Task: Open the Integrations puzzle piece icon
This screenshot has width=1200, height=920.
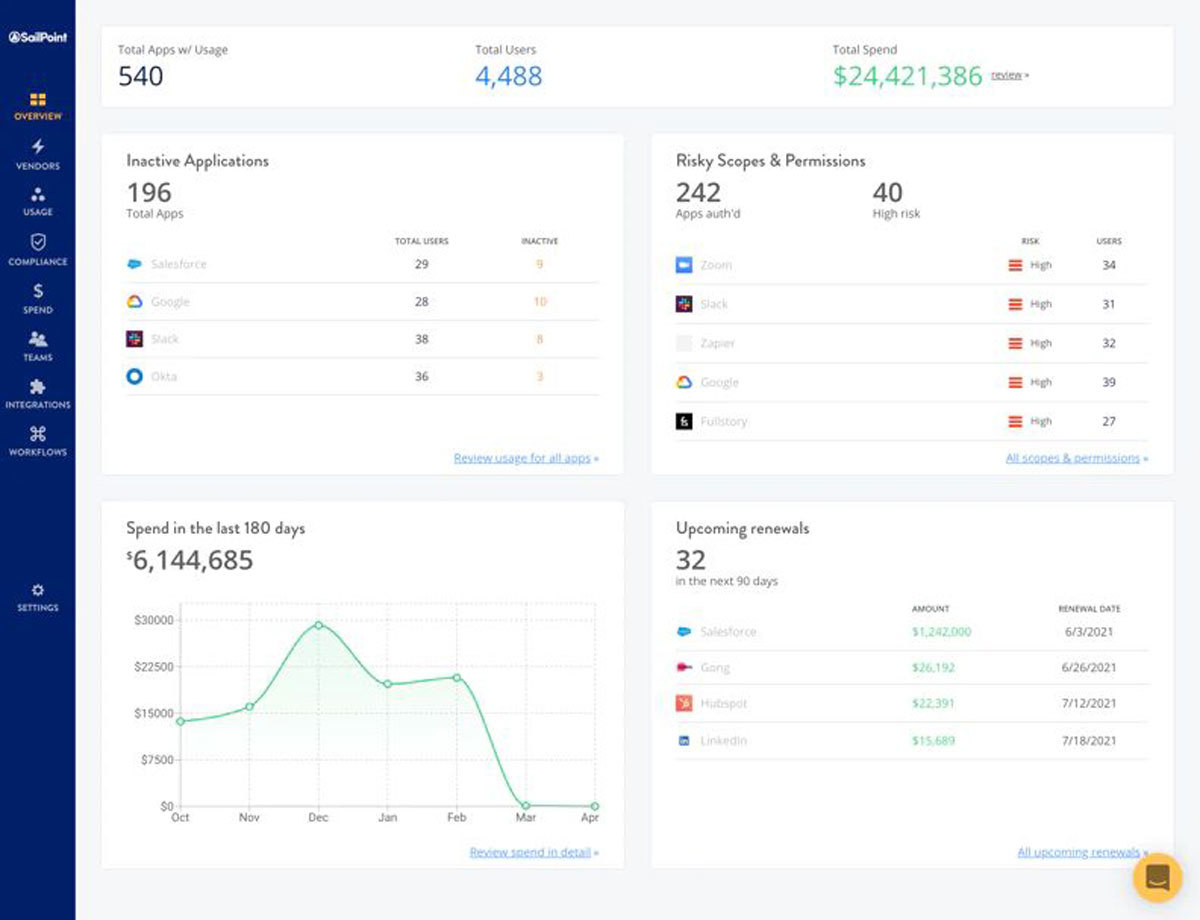Action: click(x=38, y=386)
